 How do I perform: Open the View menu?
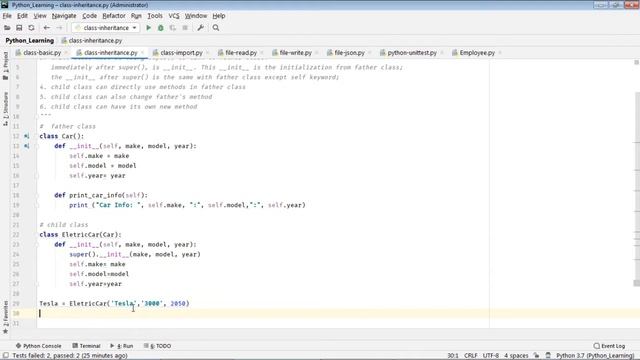[40, 16]
